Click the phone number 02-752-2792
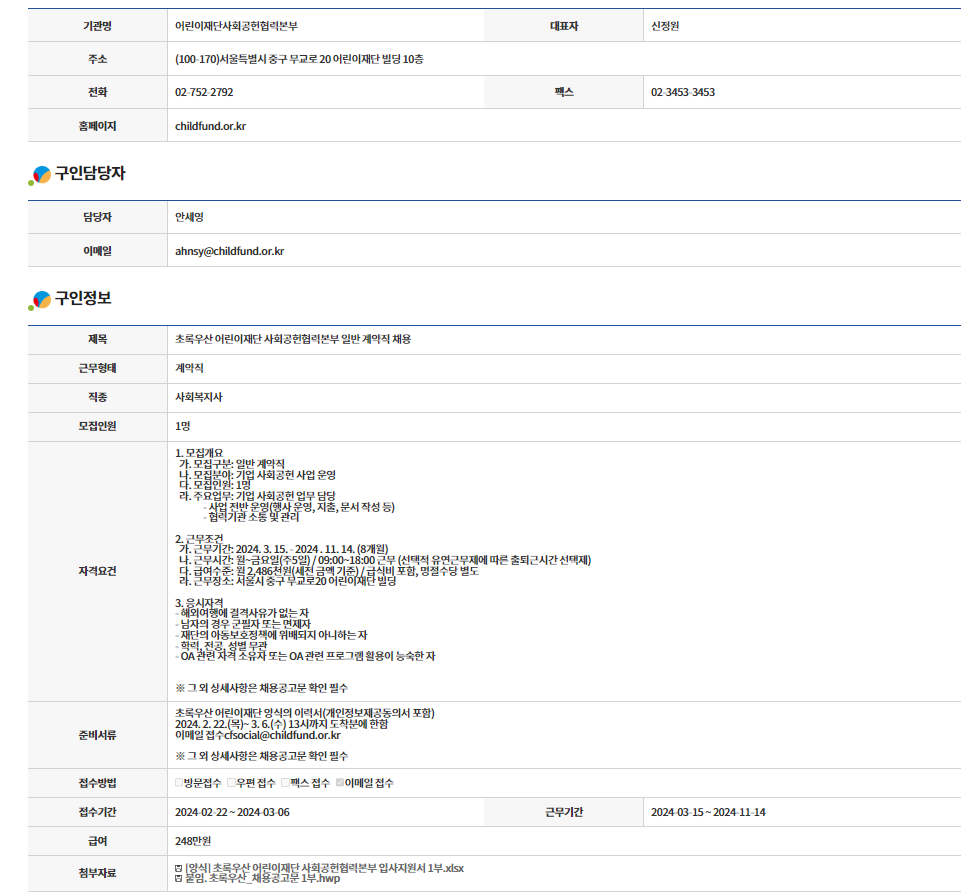The width and height of the screenshot is (970, 893). pyautogui.click(x=204, y=92)
